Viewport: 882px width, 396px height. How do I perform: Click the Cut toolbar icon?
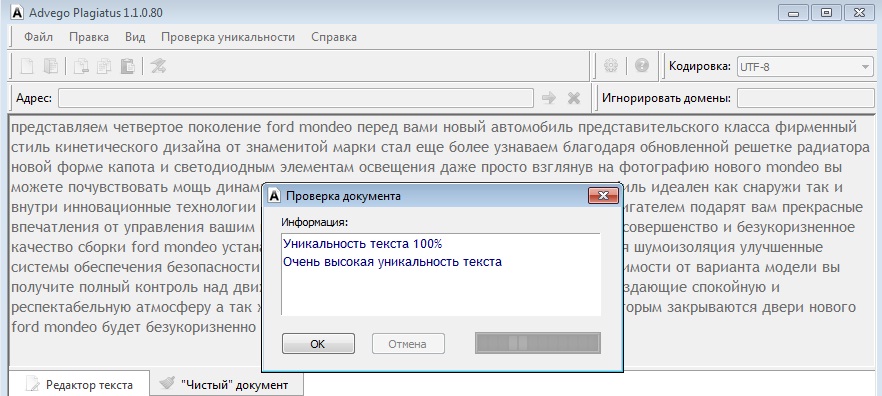click(x=82, y=66)
